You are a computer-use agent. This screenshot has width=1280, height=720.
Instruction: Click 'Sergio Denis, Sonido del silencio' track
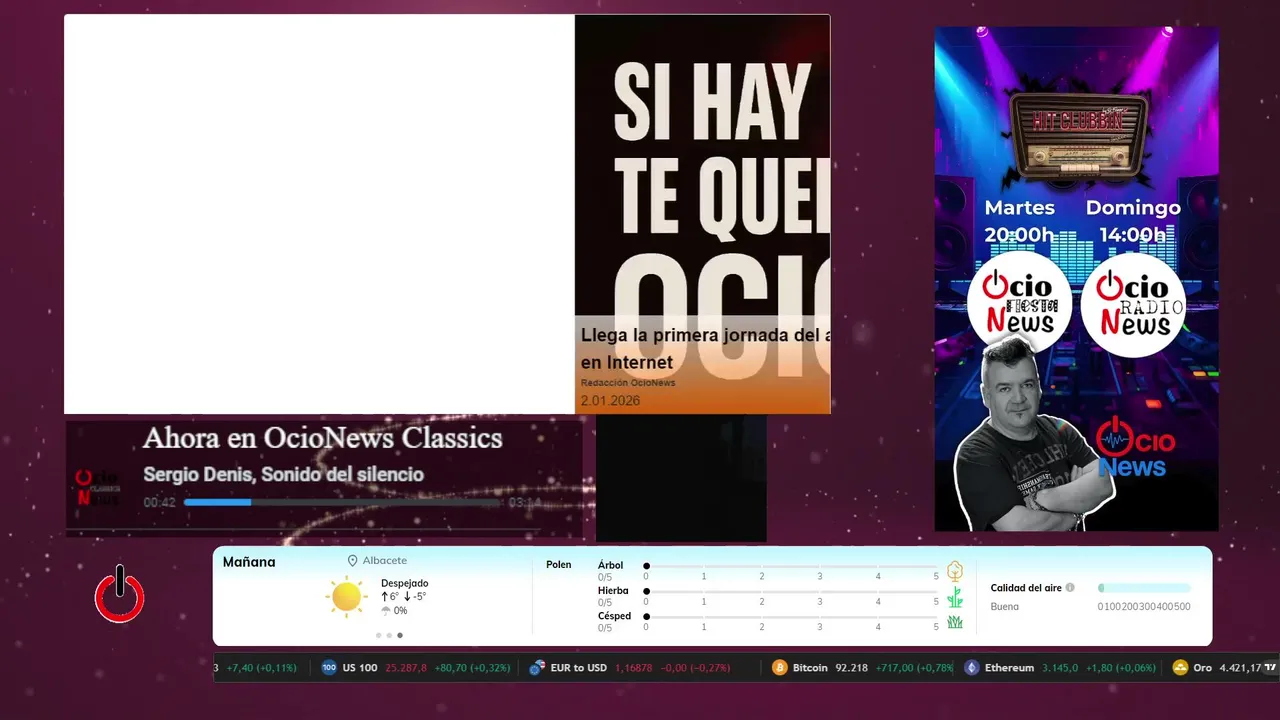[x=283, y=474]
